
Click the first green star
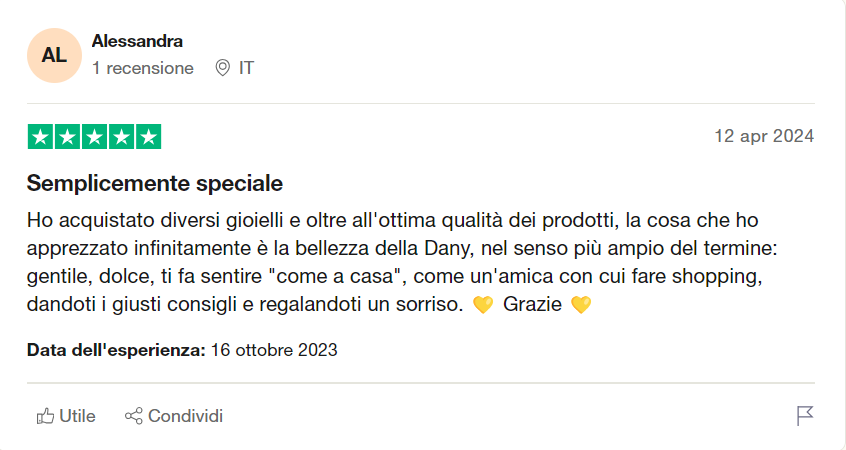tap(41, 137)
